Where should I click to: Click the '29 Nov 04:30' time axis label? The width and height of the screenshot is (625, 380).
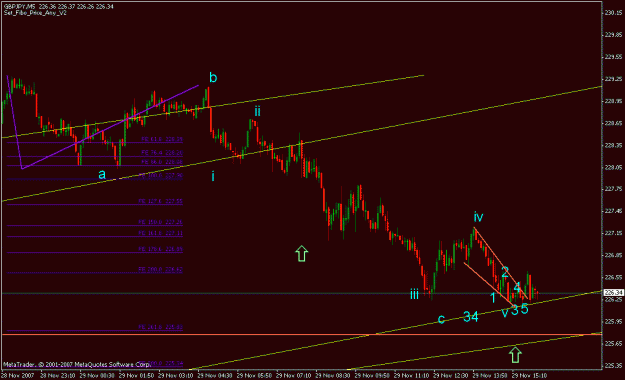215,376
